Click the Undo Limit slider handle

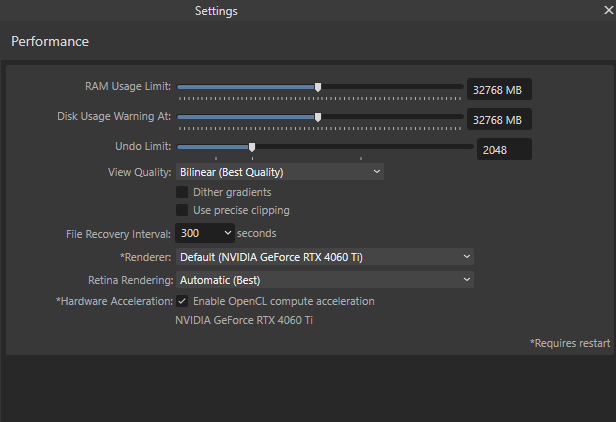pyautogui.click(x=252, y=147)
